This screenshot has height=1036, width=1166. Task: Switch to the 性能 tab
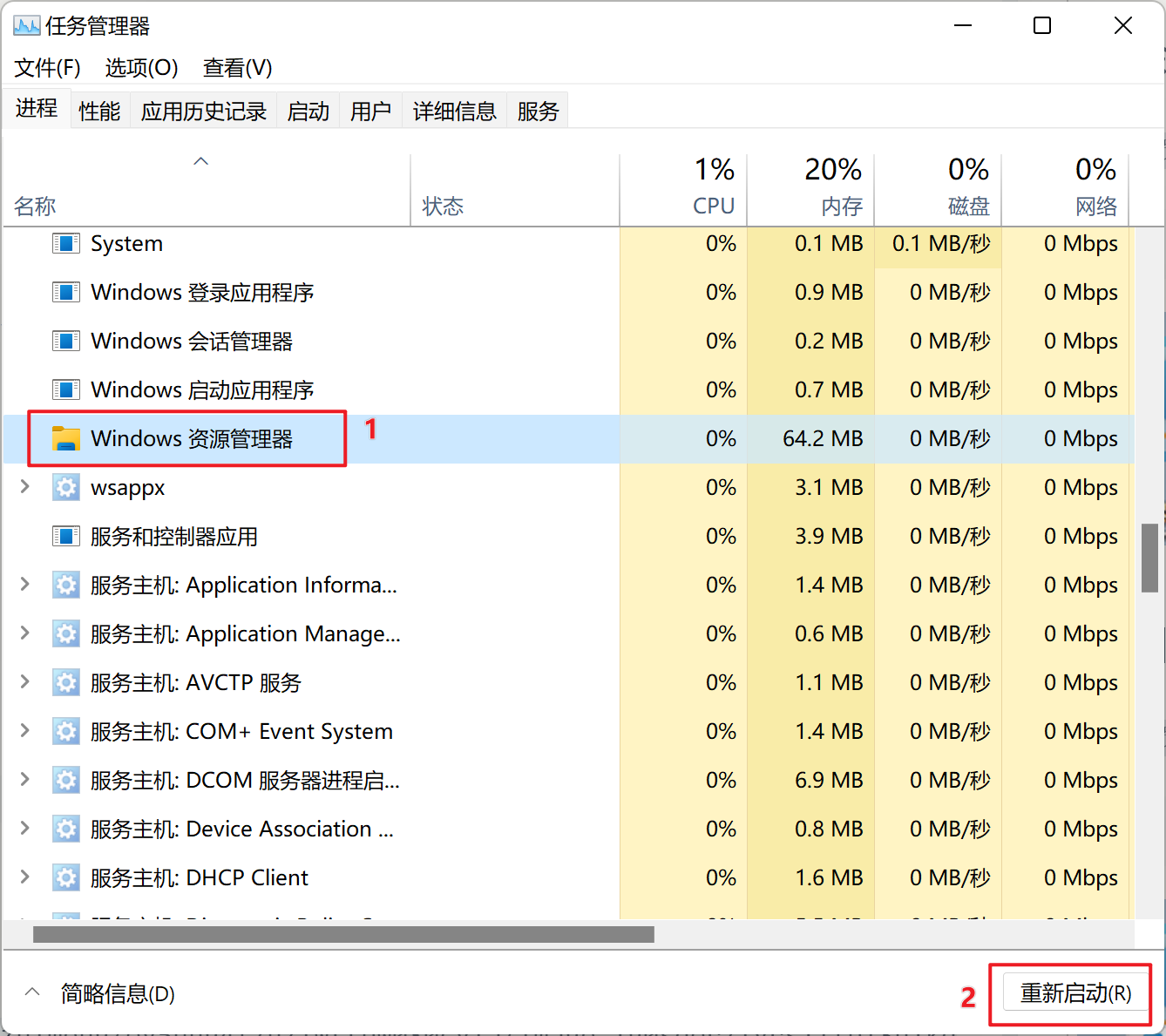[x=98, y=110]
